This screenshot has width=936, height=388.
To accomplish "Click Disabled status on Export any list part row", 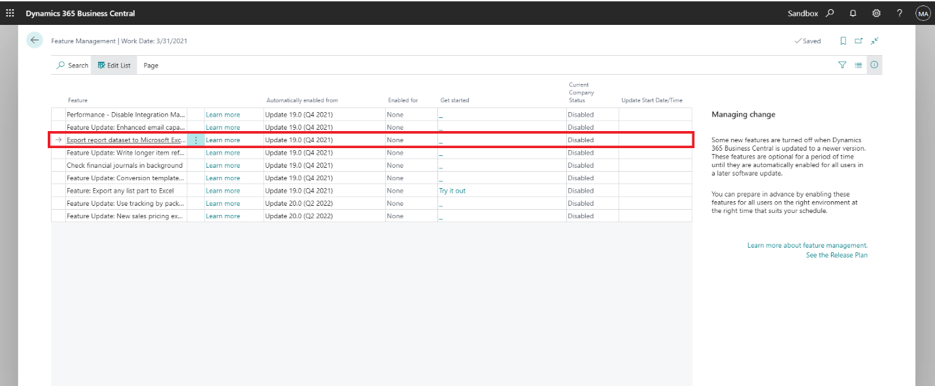I will point(581,191).
